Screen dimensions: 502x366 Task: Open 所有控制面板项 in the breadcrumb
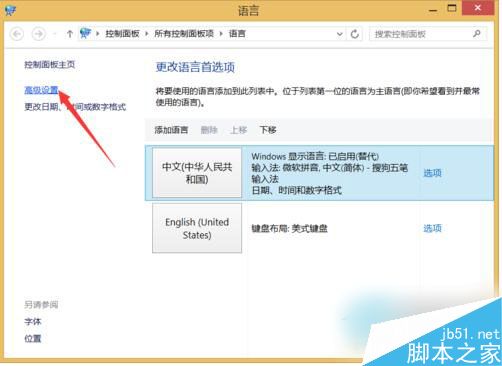[x=184, y=34]
